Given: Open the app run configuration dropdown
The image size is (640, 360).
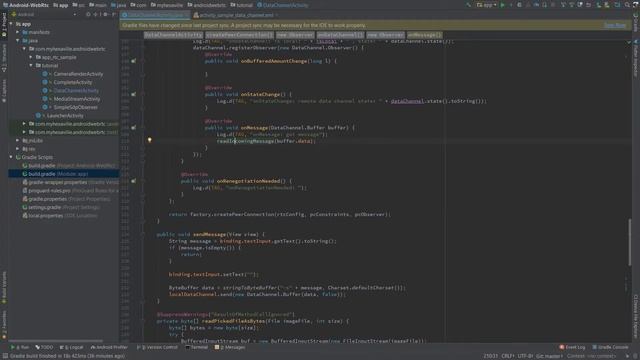Looking at the screenshot, I should click(x=487, y=5).
